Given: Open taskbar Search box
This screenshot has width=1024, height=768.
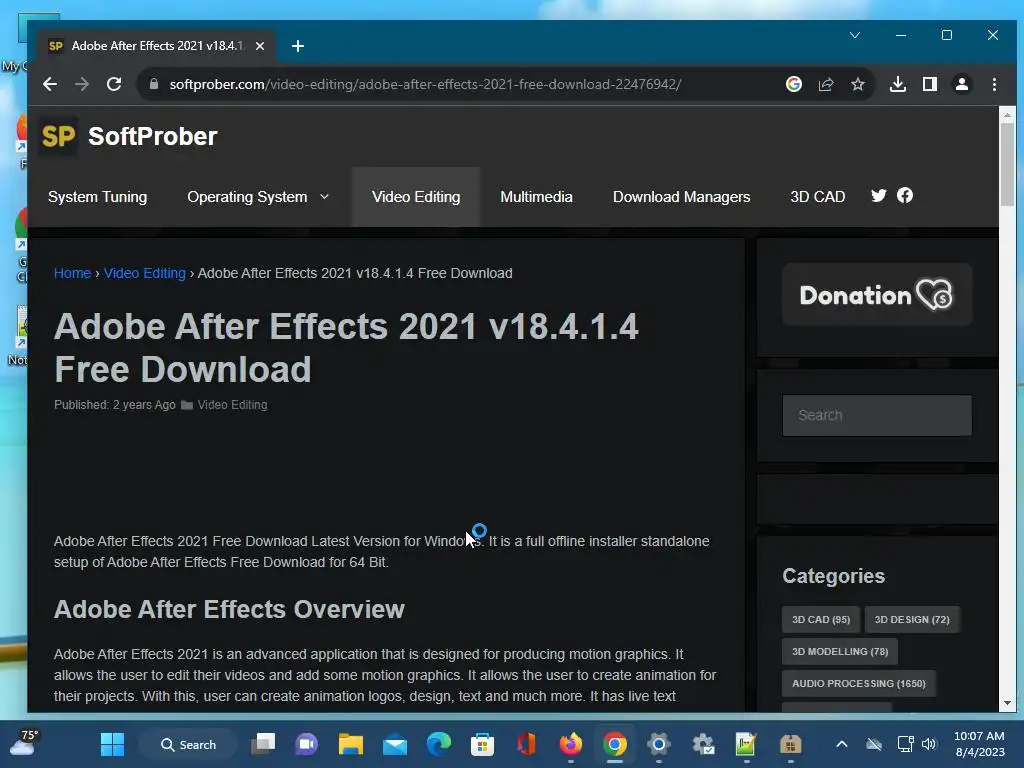Looking at the screenshot, I should (189, 744).
